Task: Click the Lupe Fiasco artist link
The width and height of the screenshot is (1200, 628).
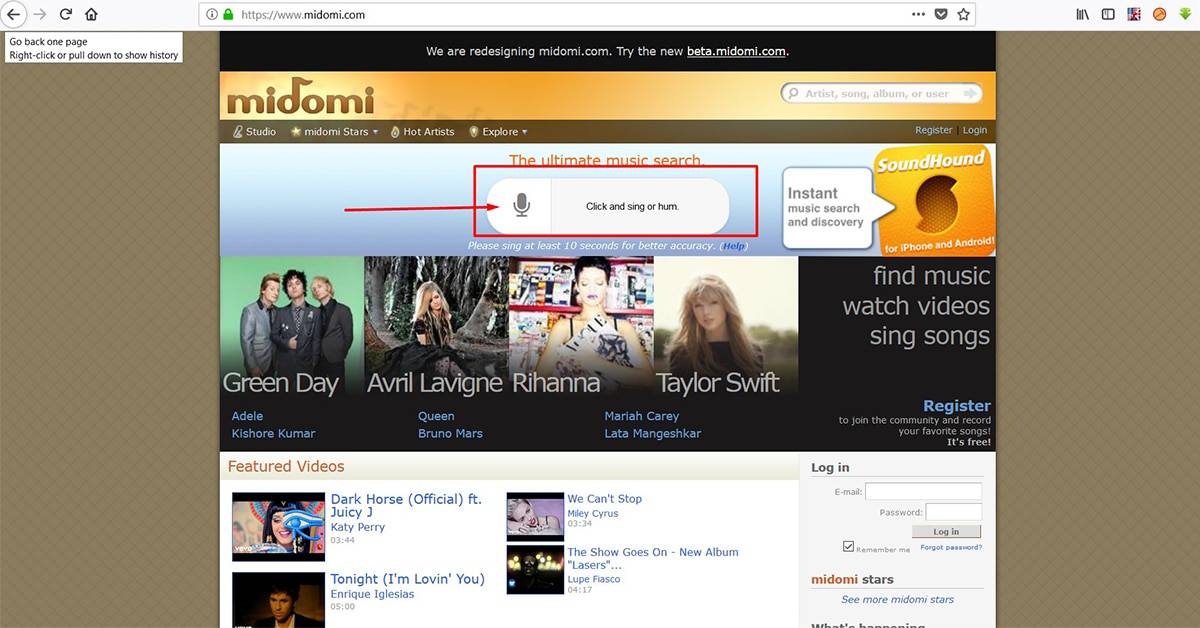Action: pos(594,579)
